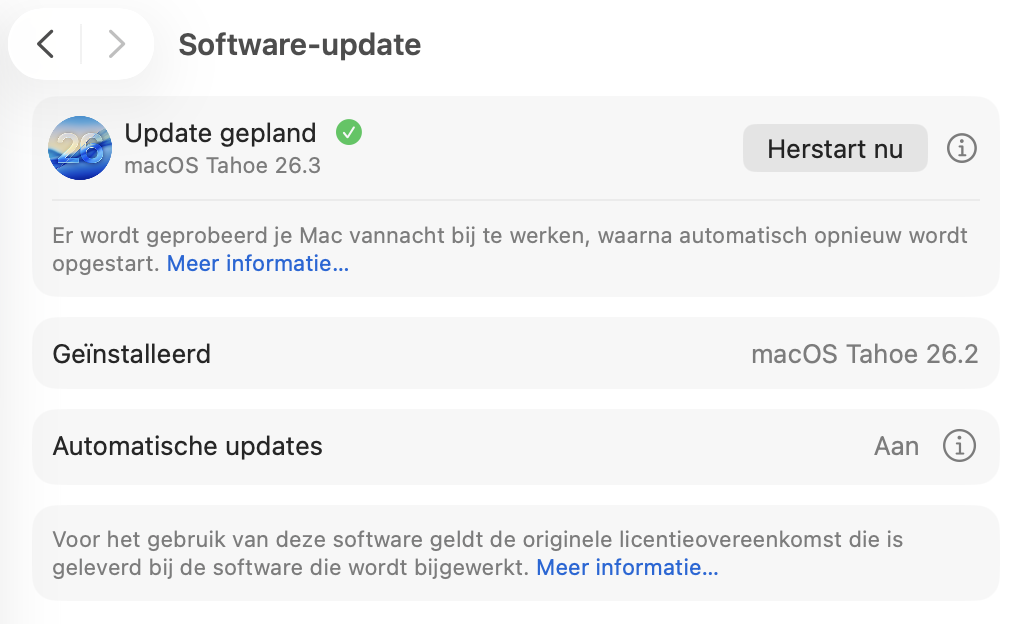Expand the Automatische updates row
Image resolution: width=1010 pixels, height=624 pixels.
(x=187, y=446)
